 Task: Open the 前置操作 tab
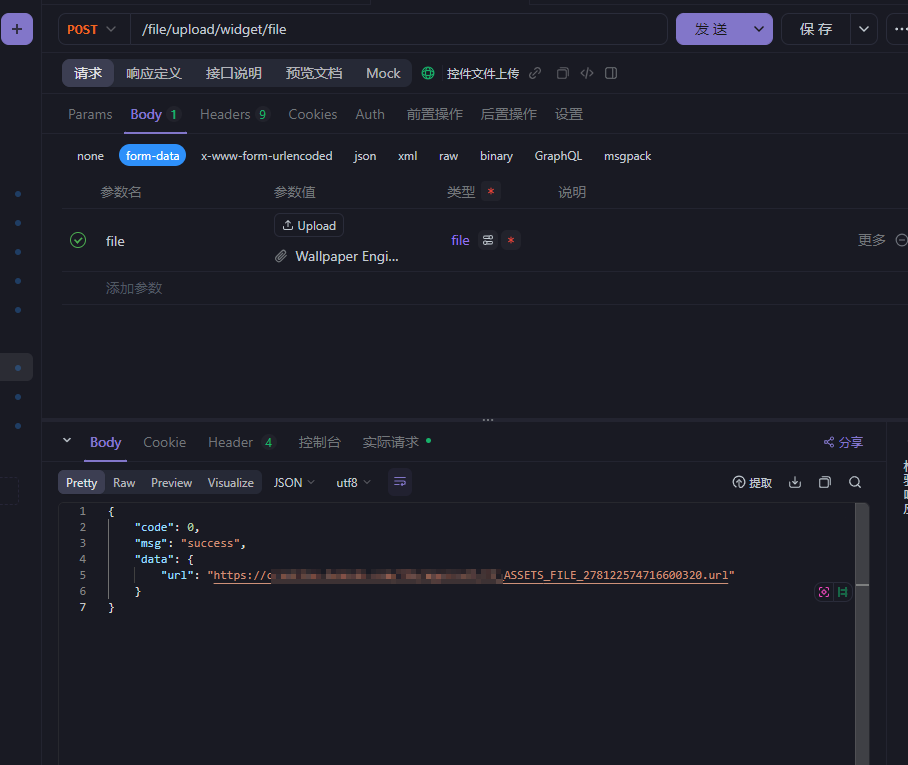tap(434, 114)
